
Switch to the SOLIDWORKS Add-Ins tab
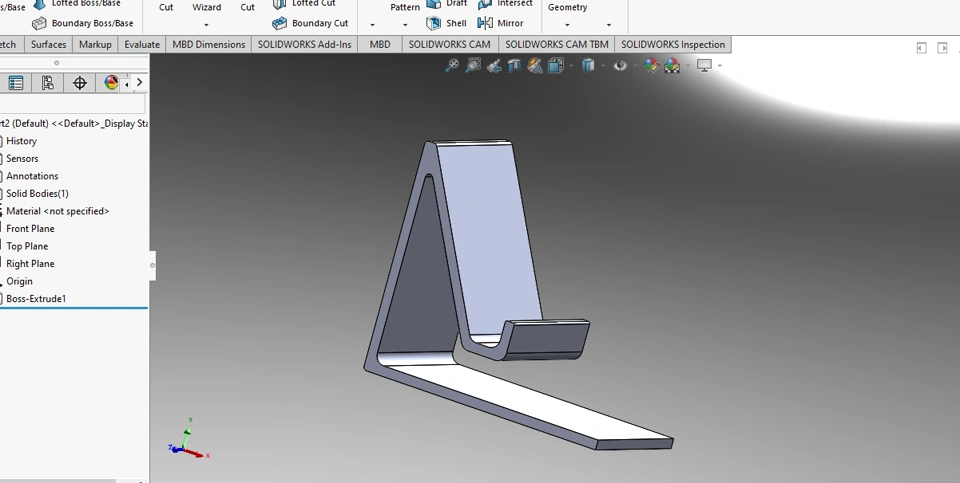point(304,44)
